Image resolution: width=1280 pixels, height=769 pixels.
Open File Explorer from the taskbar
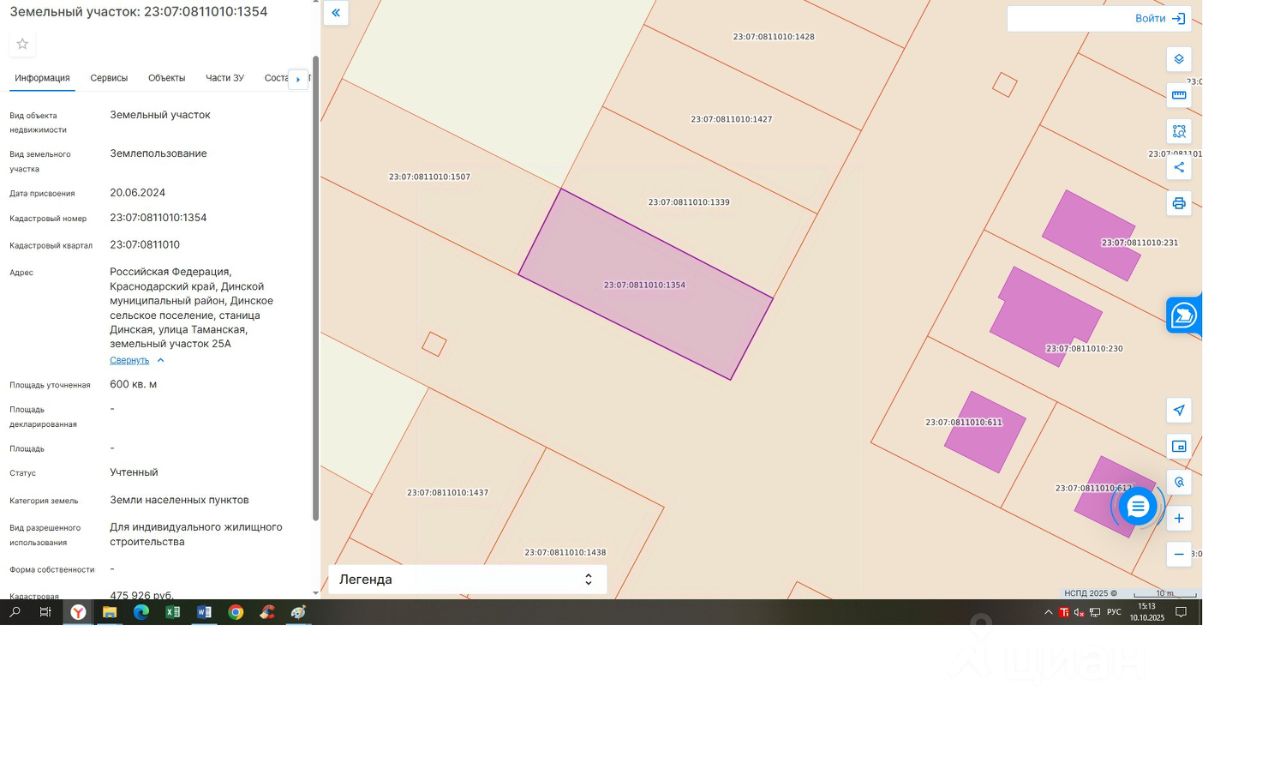click(x=110, y=612)
